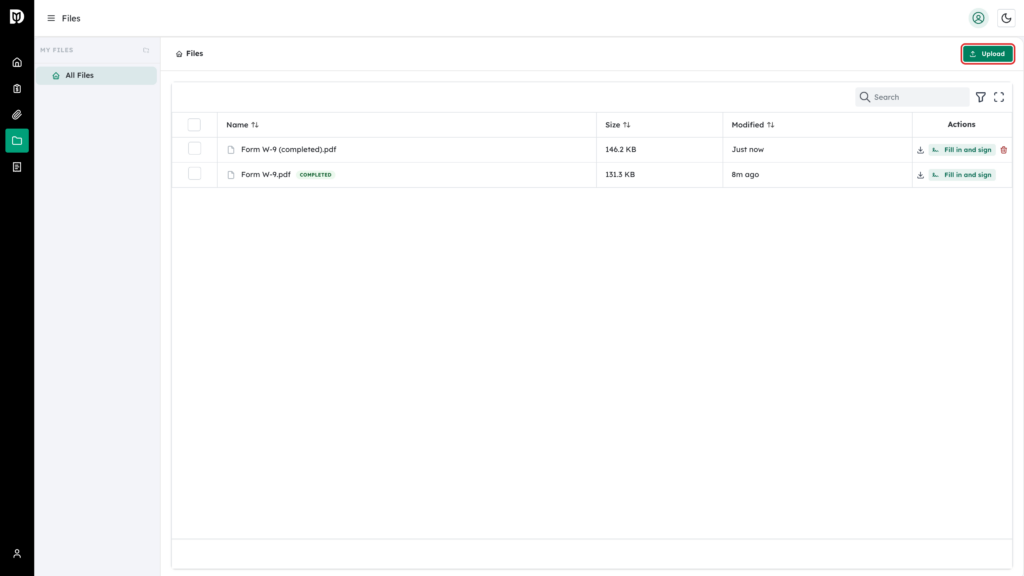
Task: Click the Files breadcrumb home link
Action: tap(189, 54)
